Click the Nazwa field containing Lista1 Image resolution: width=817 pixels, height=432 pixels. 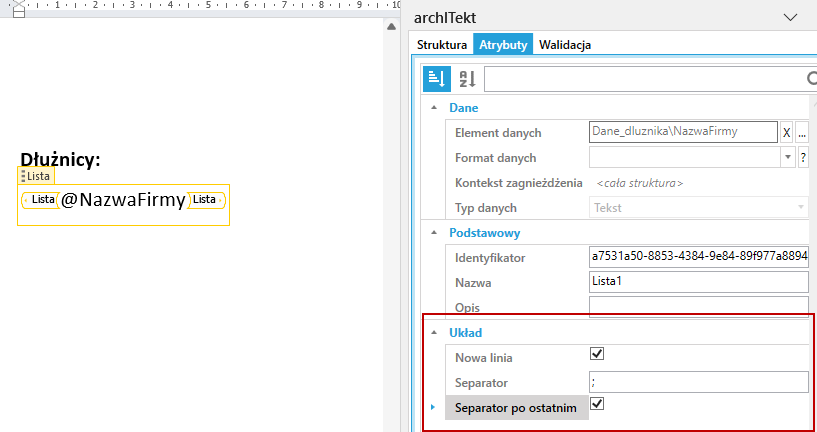[699, 282]
